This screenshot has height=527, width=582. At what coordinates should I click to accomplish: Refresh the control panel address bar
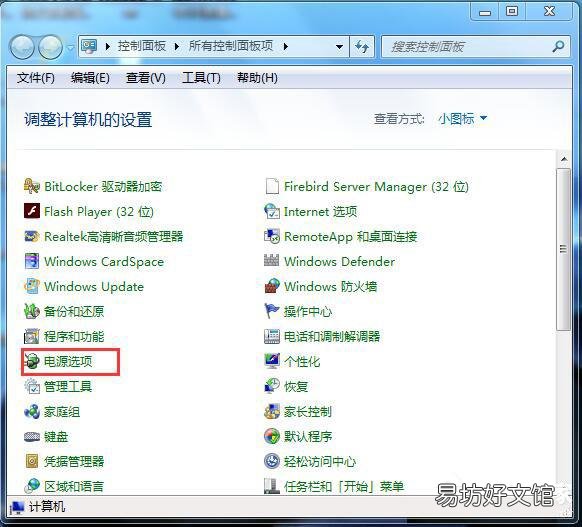click(x=362, y=47)
